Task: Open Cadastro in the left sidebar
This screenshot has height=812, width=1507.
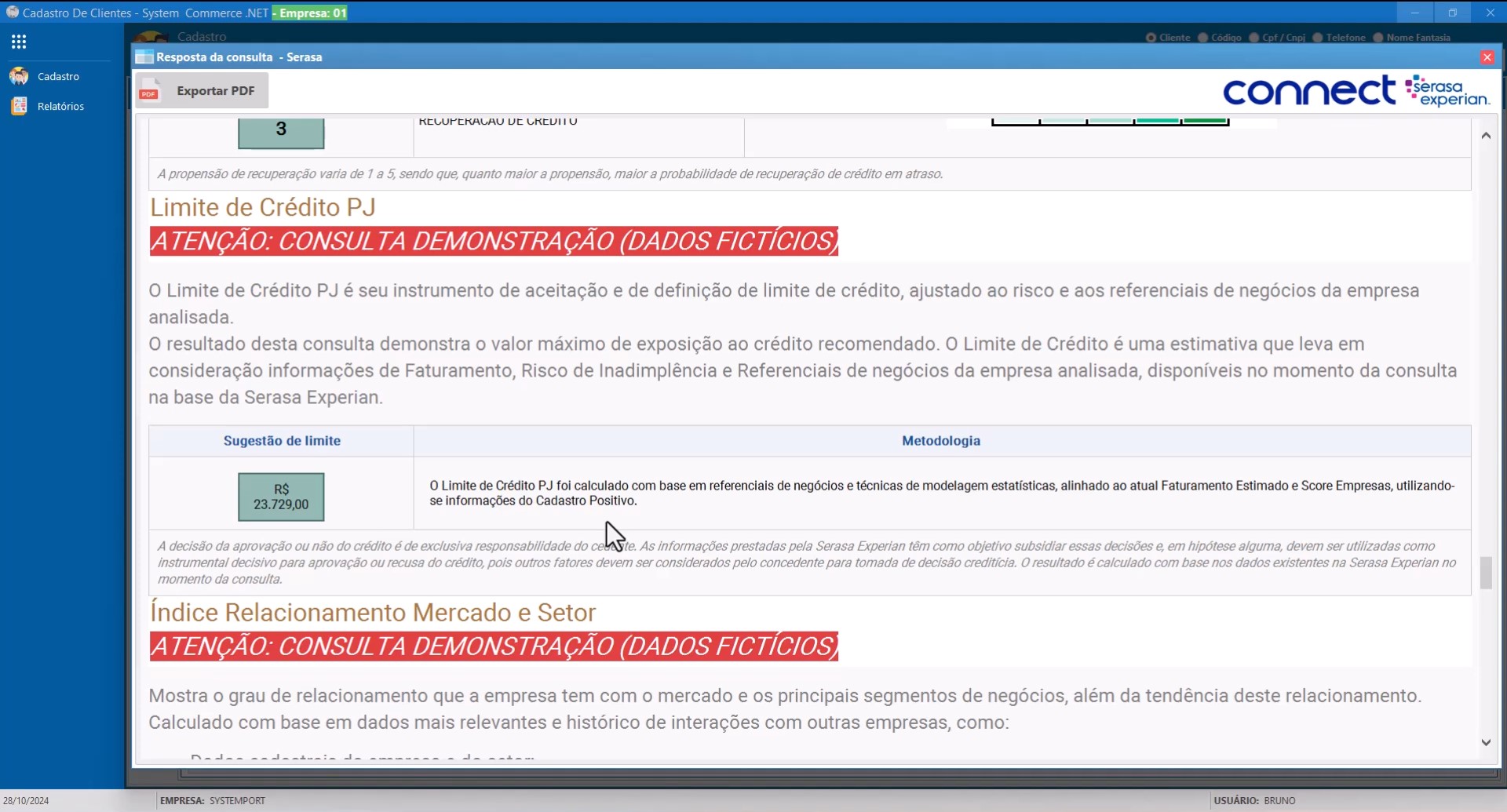Action: (x=58, y=76)
